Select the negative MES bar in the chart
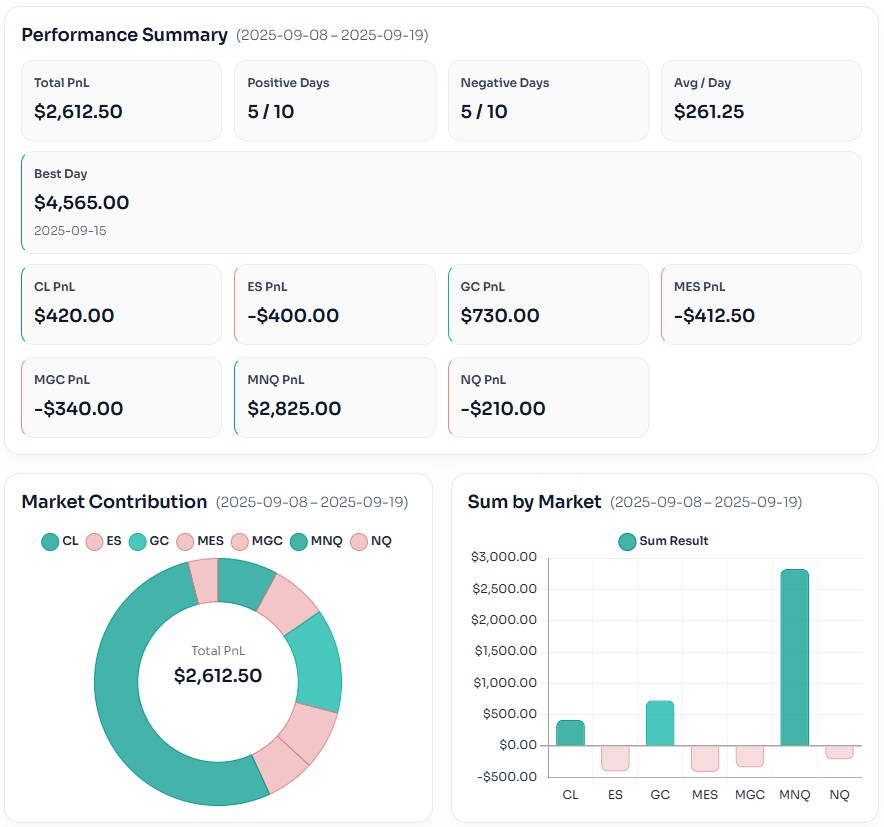Screen dimensions: 884x827 click(705, 758)
